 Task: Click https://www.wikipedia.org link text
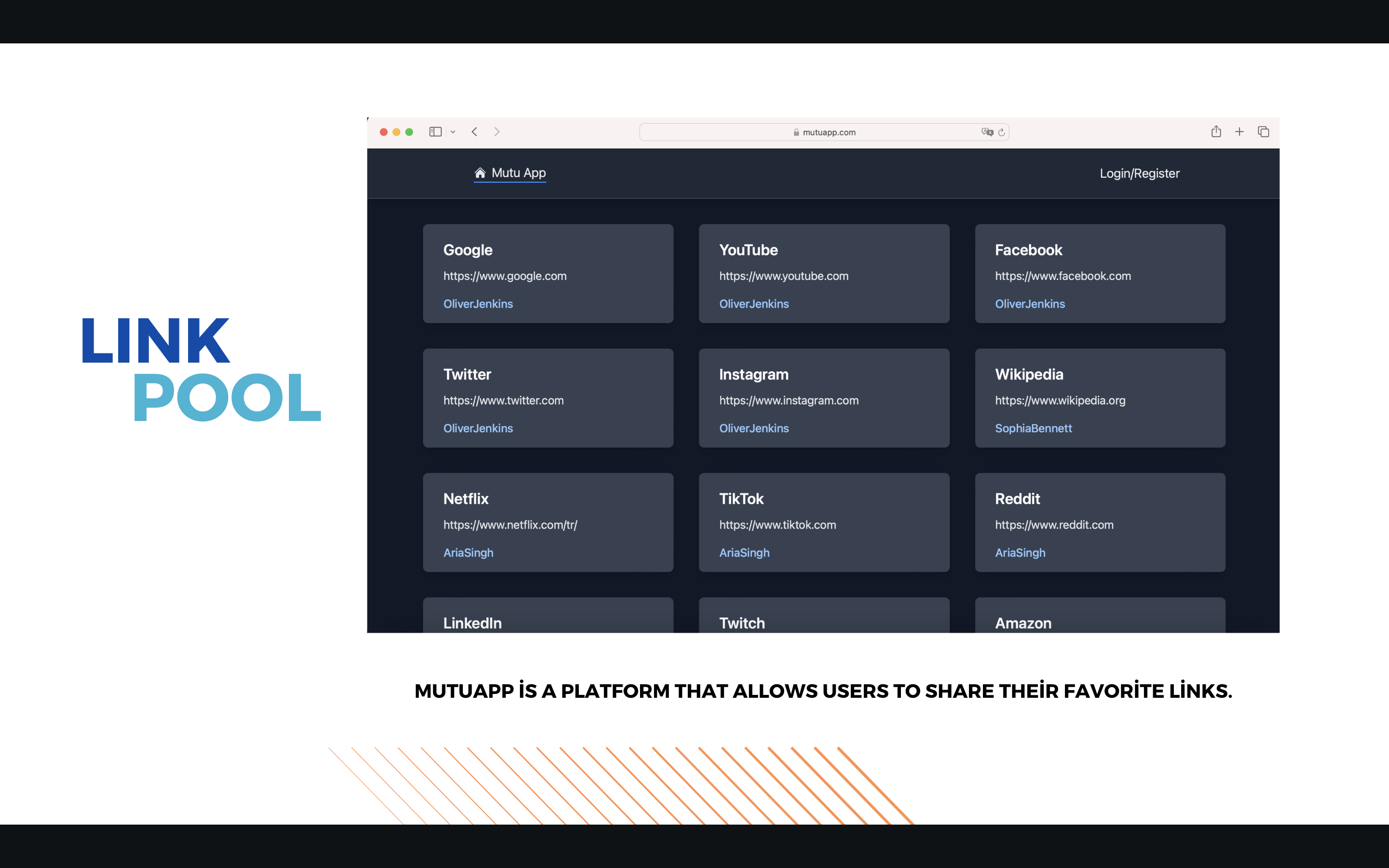[x=1060, y=401]
